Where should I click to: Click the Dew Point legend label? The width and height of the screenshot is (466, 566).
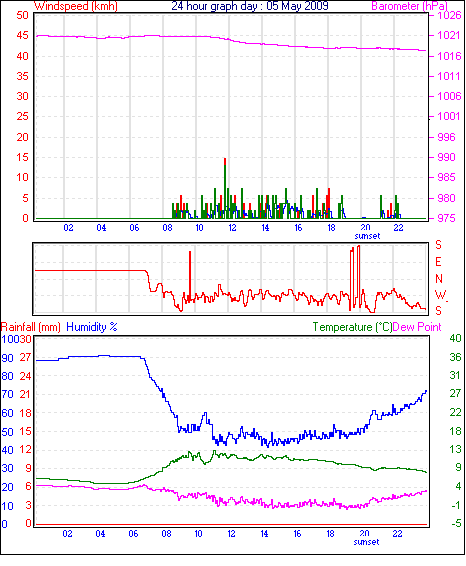tap(417, 327)
